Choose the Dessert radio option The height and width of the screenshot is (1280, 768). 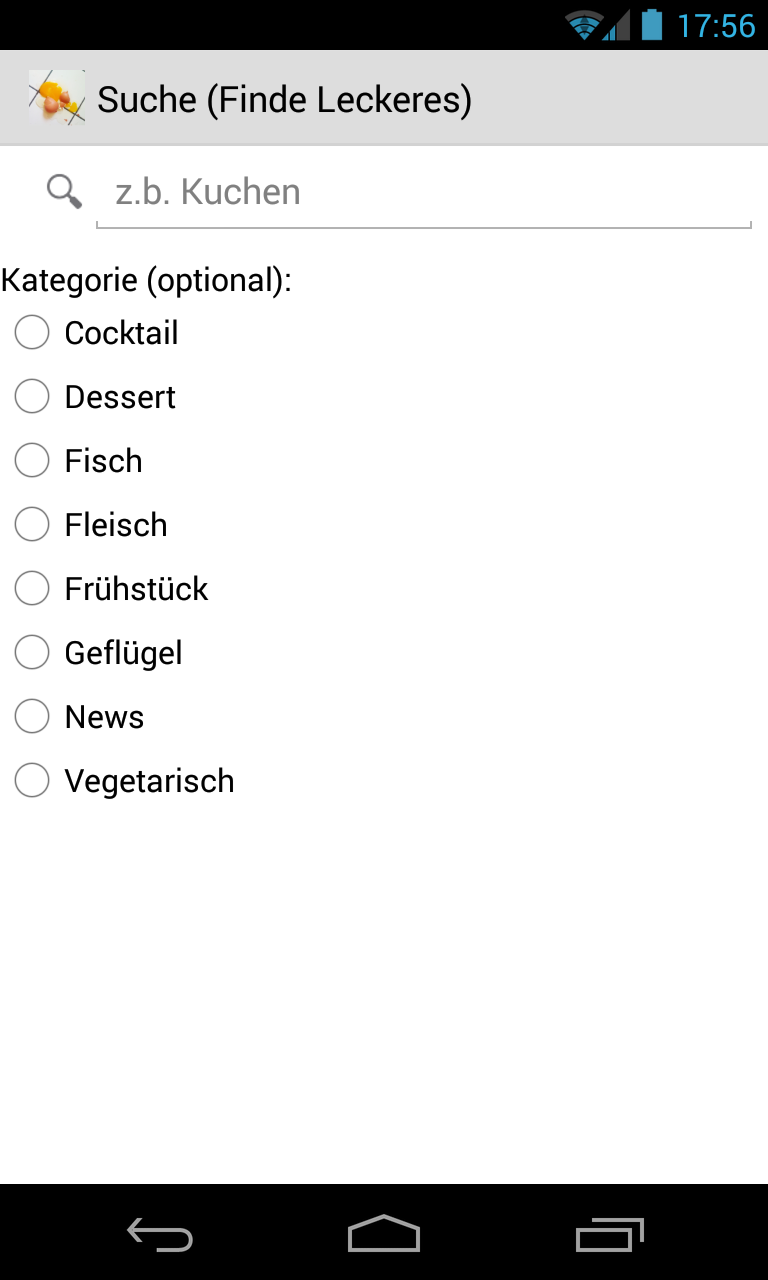pyautogui.click(x=32, y=397)
